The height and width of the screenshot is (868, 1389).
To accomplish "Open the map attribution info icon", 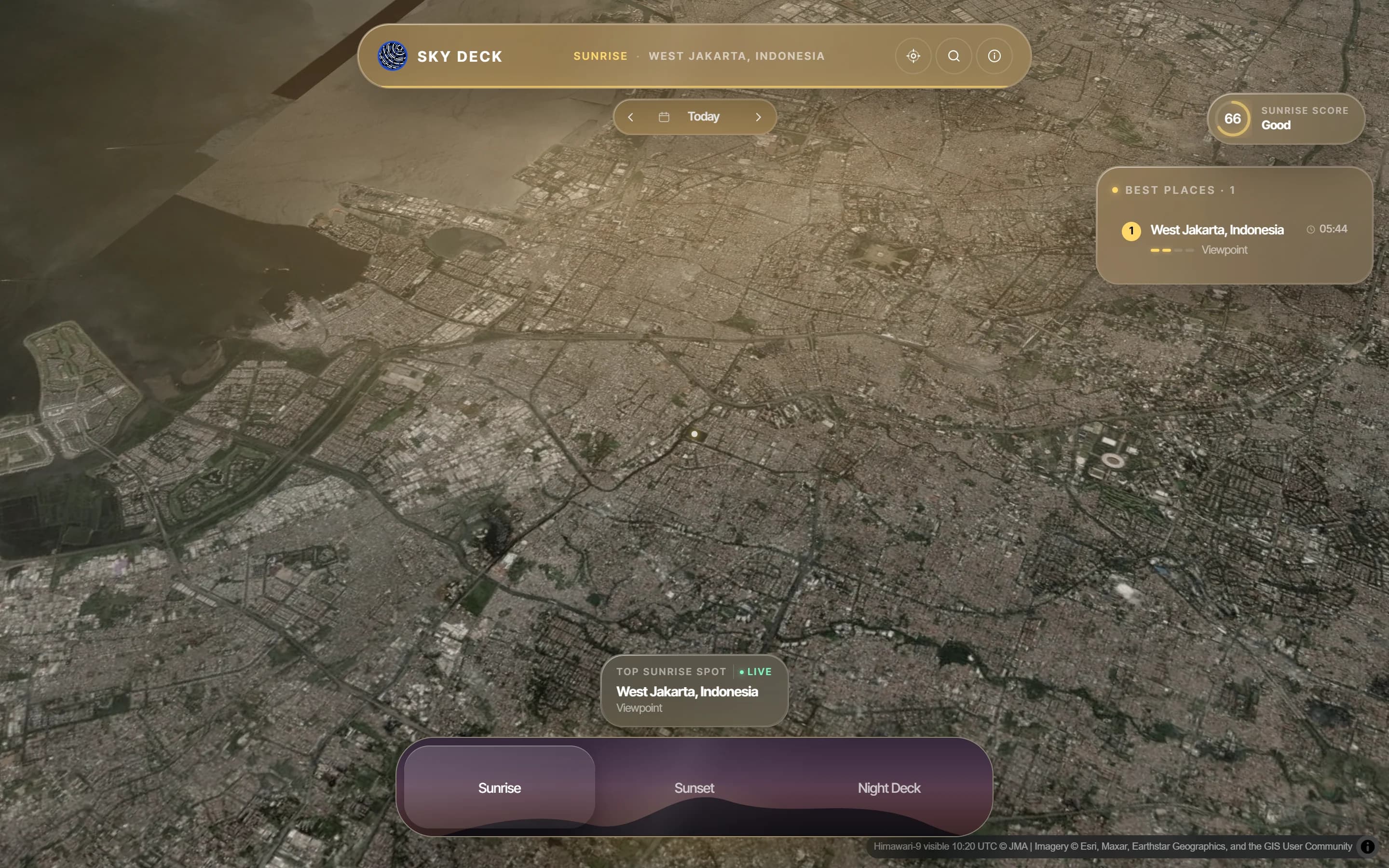I will (x=1368, y=846).
